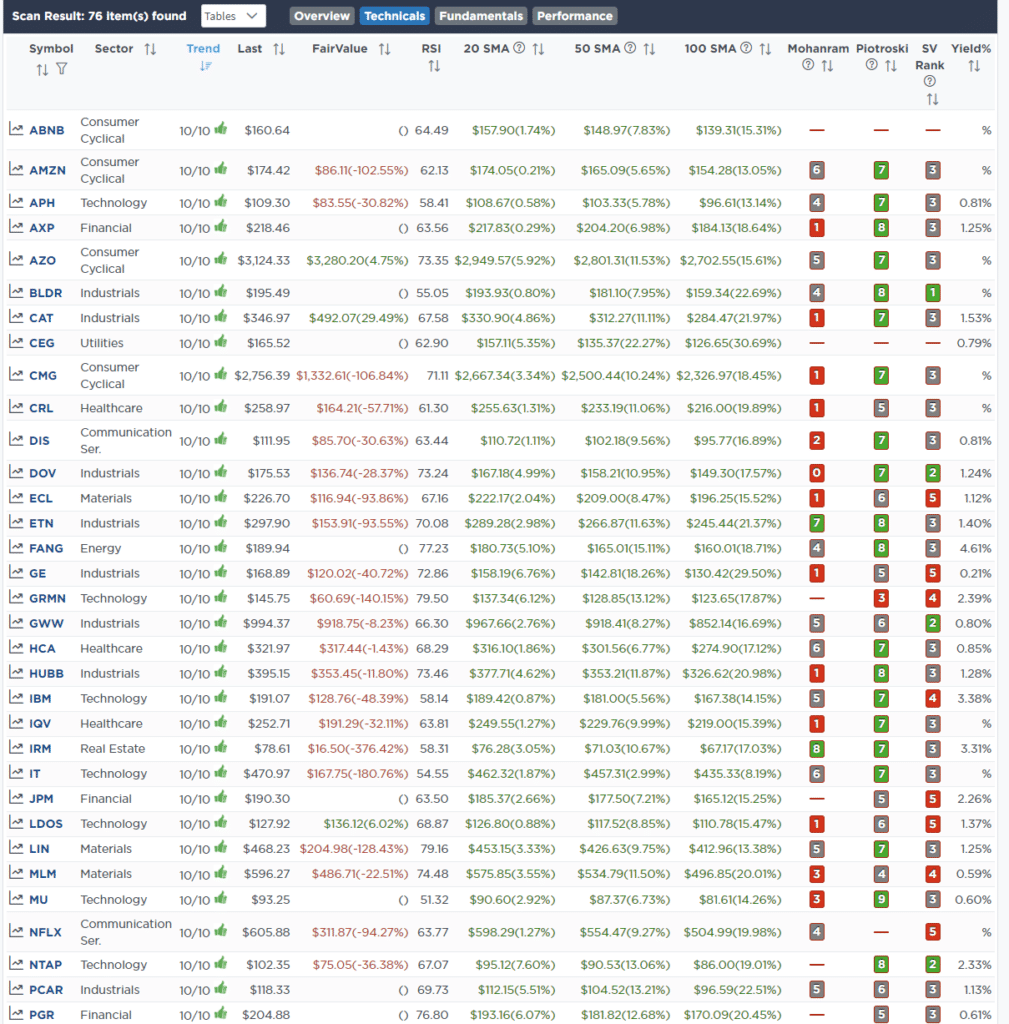The image size is (1009, 1024).
Task: Show help for 100 SMA column
Action: click(x=746, y=48)
